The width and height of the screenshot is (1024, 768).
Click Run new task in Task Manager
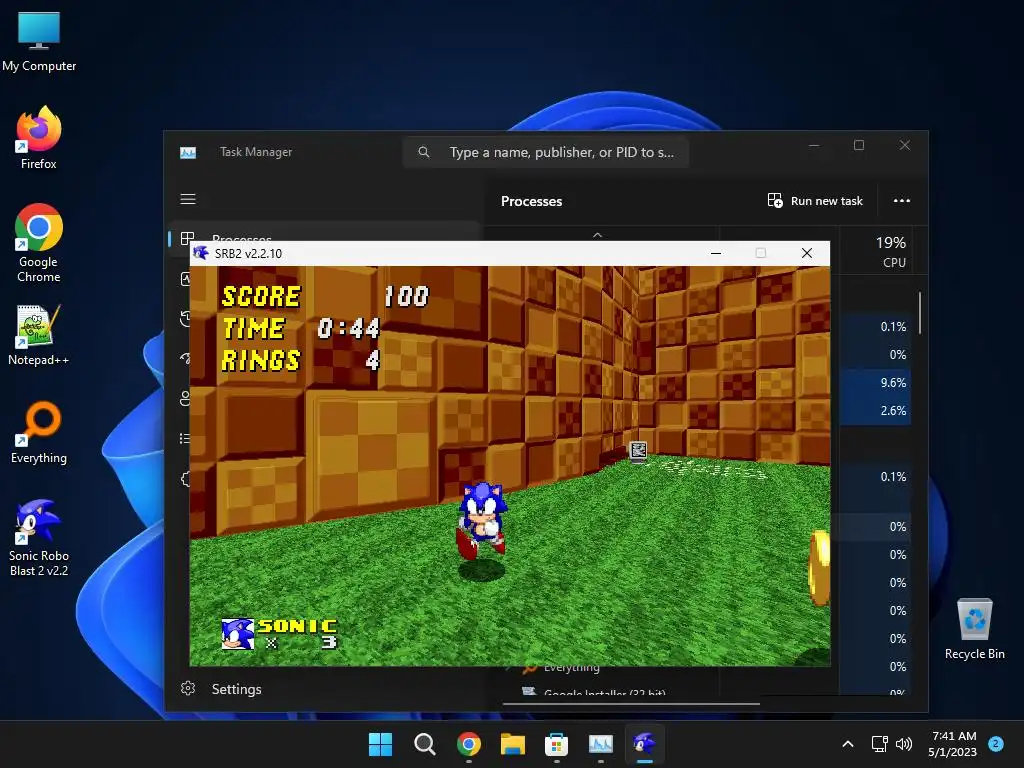[x=815, y=200]
